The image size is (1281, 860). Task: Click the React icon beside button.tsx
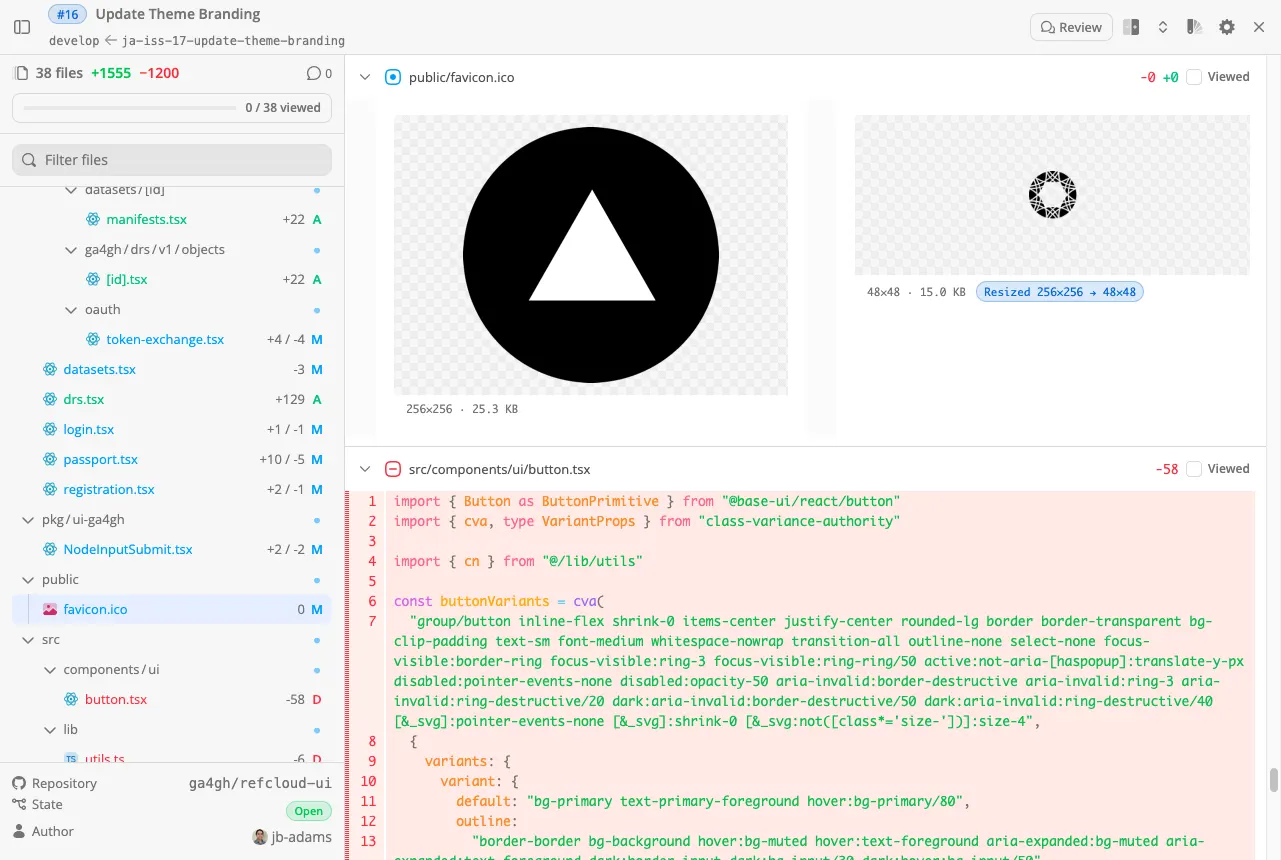pyautogui.click(x=71, y=699)
